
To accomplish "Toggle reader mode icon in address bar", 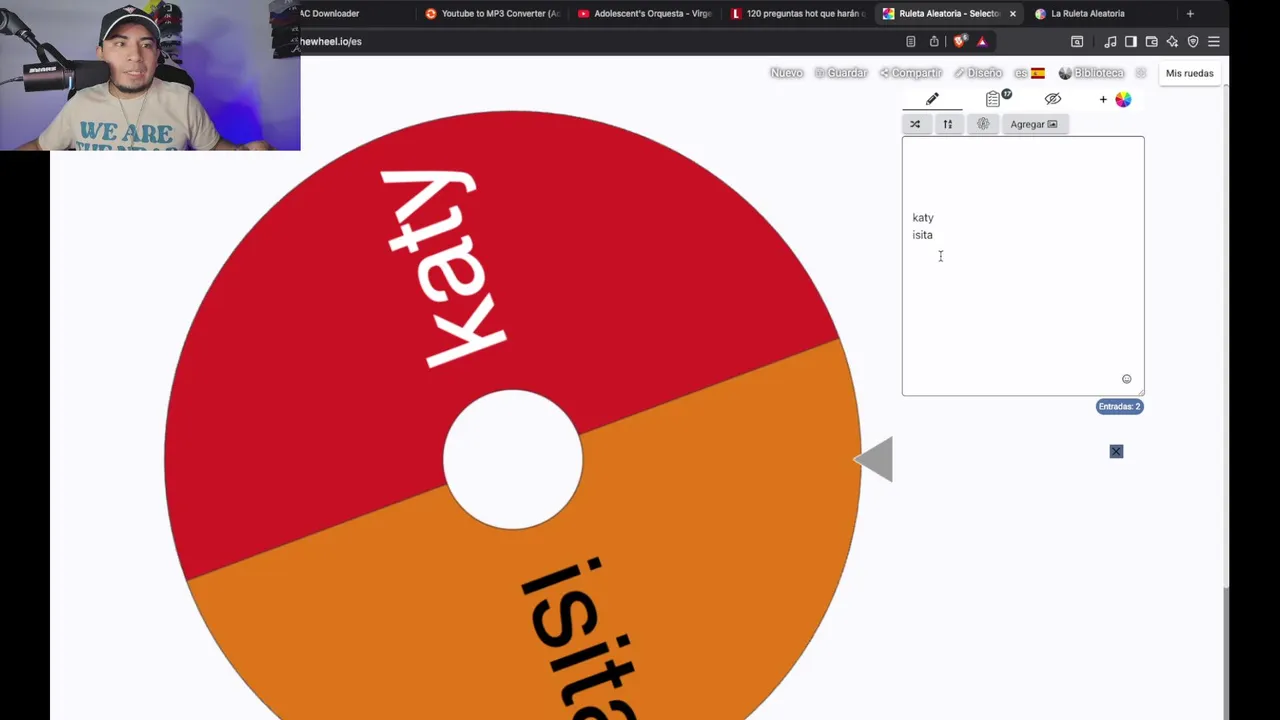I will point(910,41).
